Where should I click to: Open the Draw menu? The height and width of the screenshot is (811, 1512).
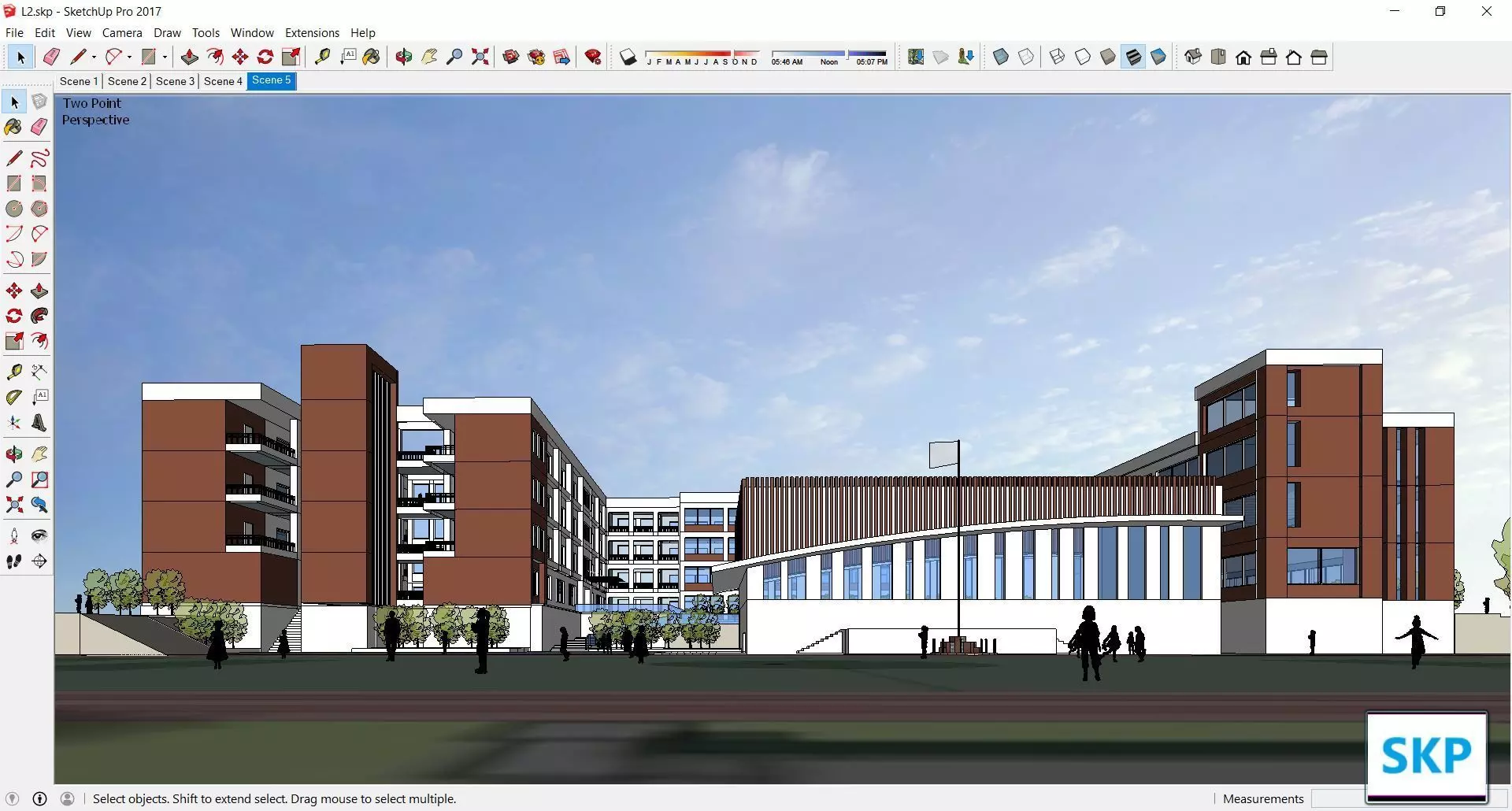coord(167,32)
